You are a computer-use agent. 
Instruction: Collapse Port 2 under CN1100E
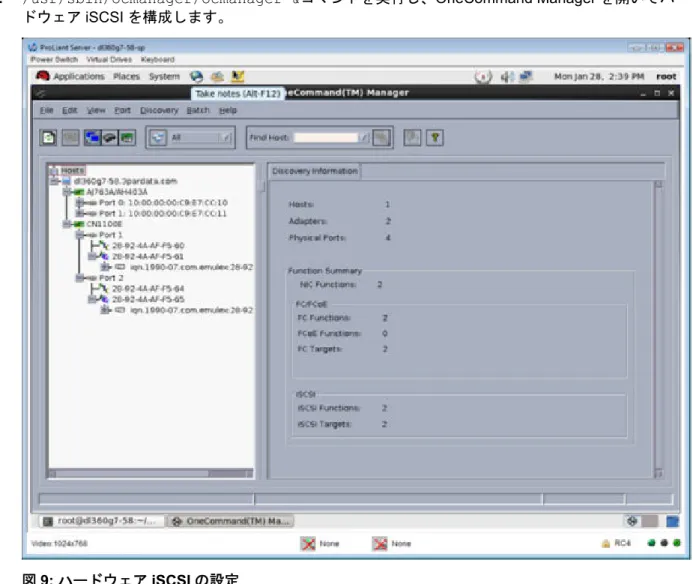80,278
